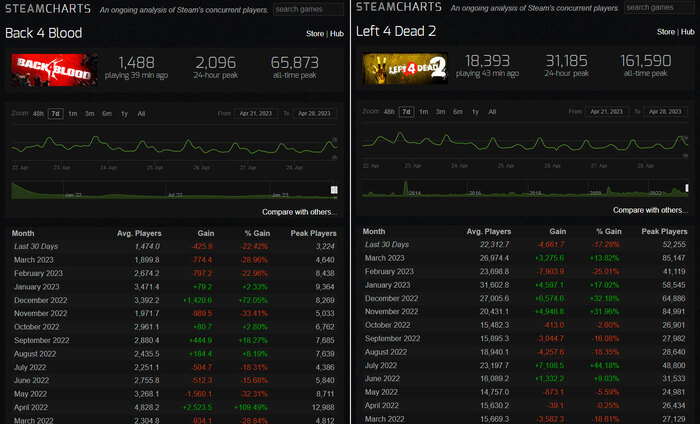Click the Left 4 Dead 2 game banner image
This screenshot has height=424, width=700.
tap(404, 69)
